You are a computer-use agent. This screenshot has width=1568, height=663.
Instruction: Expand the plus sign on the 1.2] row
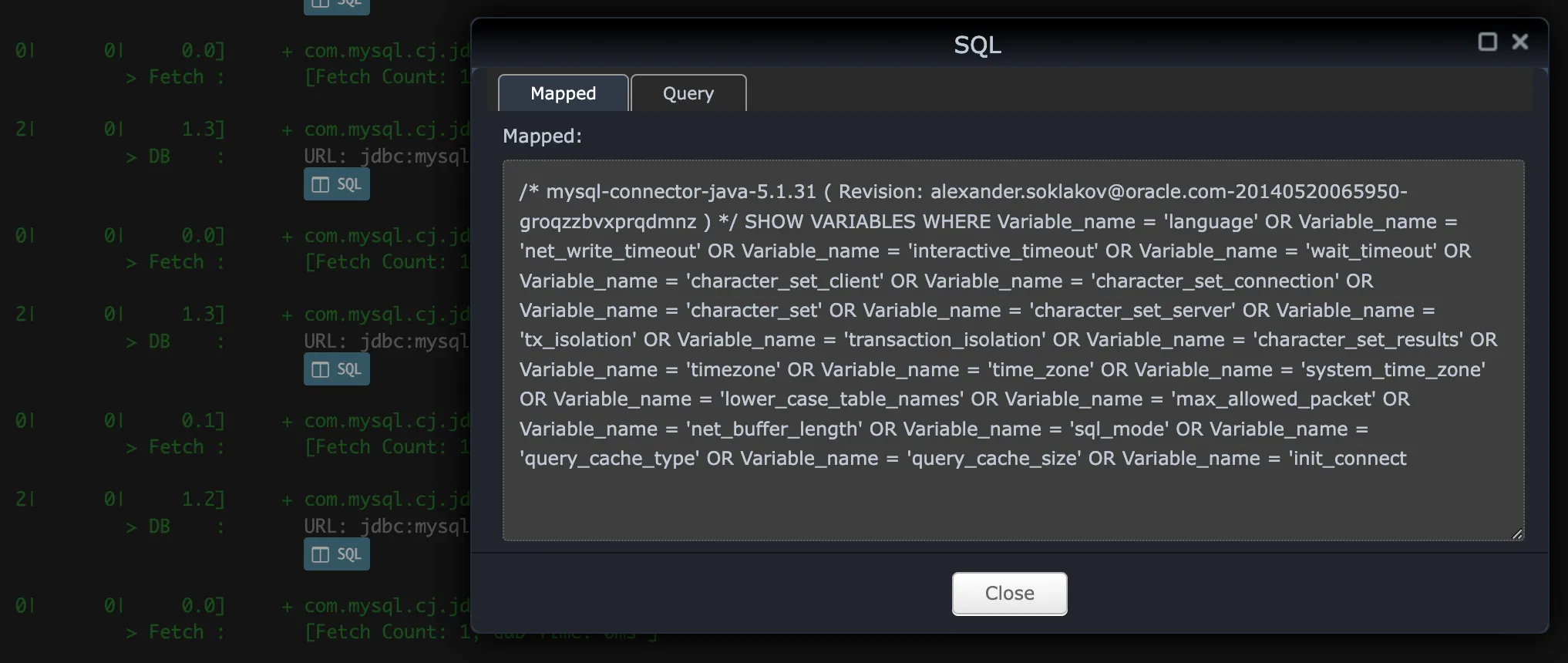click(287, 500)
